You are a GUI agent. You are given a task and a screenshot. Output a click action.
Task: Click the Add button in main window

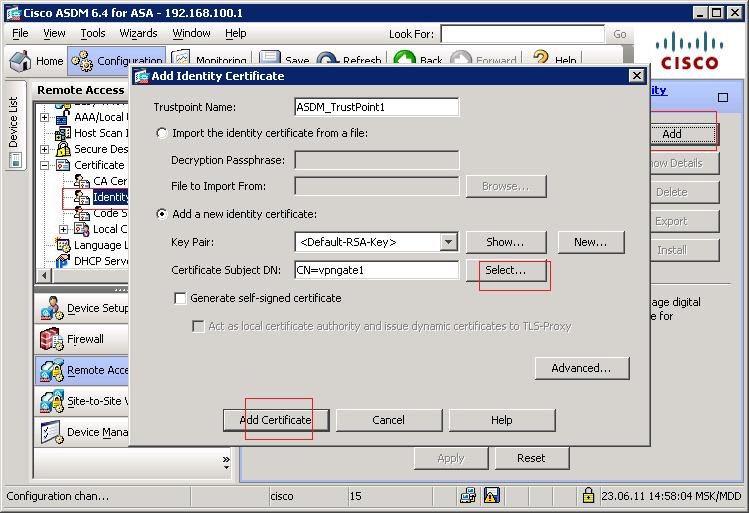(x=684, y=134)
